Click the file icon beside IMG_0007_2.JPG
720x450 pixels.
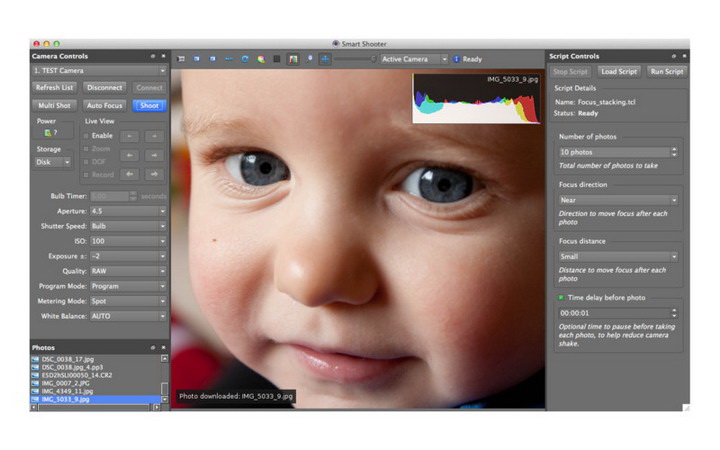pyautogui.click(x=35, y=383)
